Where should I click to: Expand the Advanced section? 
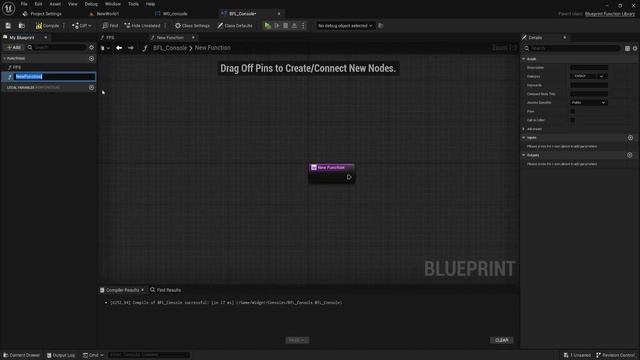pyautogui.click(x=524, y=129)
